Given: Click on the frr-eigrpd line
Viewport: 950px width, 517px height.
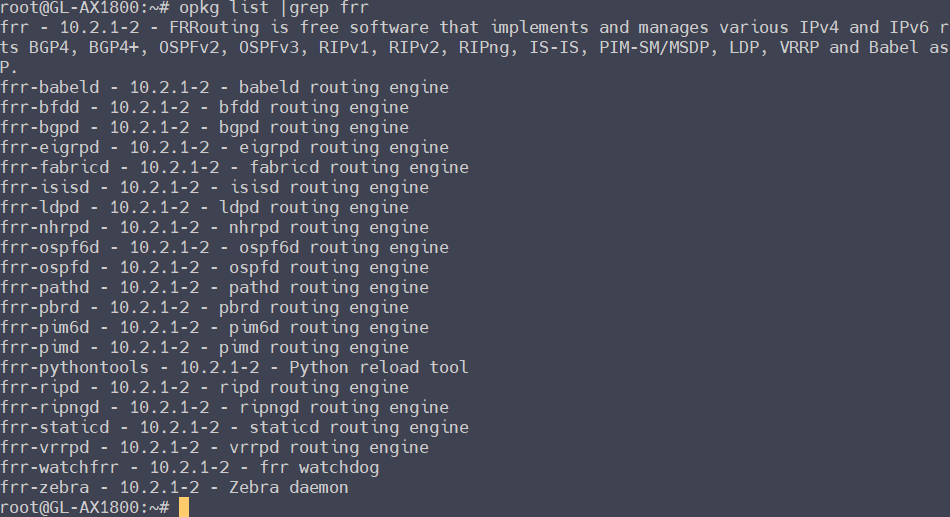Looking at the screenshot, I should 224,148.
